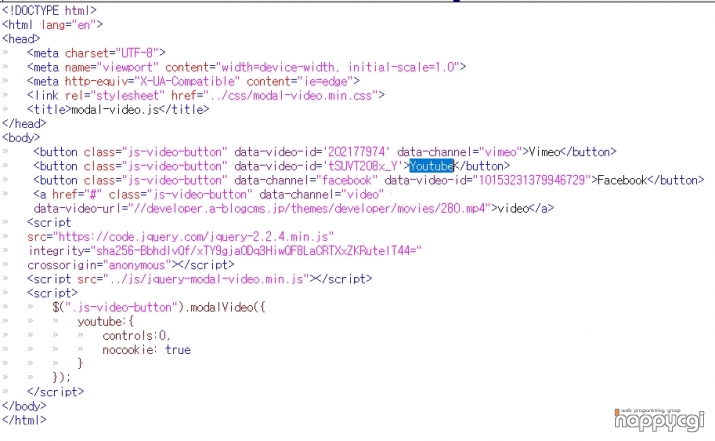Click the "viewport" meta name value
This screenshot has width=715, height=441.
coord(128,67)
